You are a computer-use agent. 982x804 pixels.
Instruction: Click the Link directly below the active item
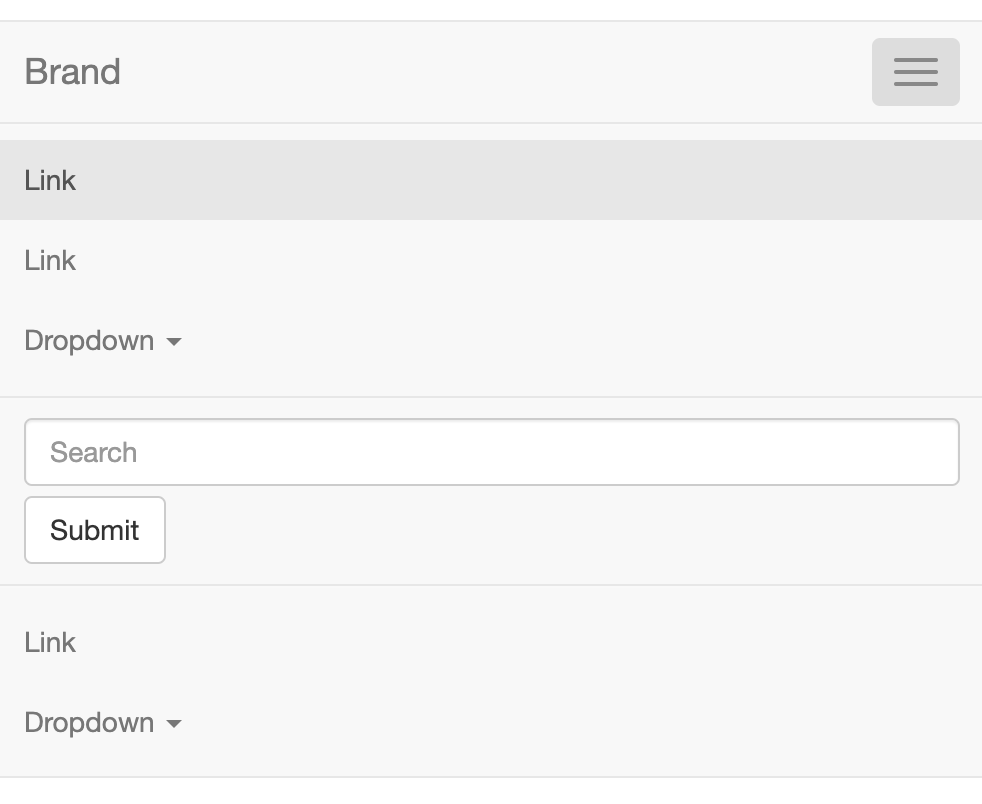tap(50, 260)
